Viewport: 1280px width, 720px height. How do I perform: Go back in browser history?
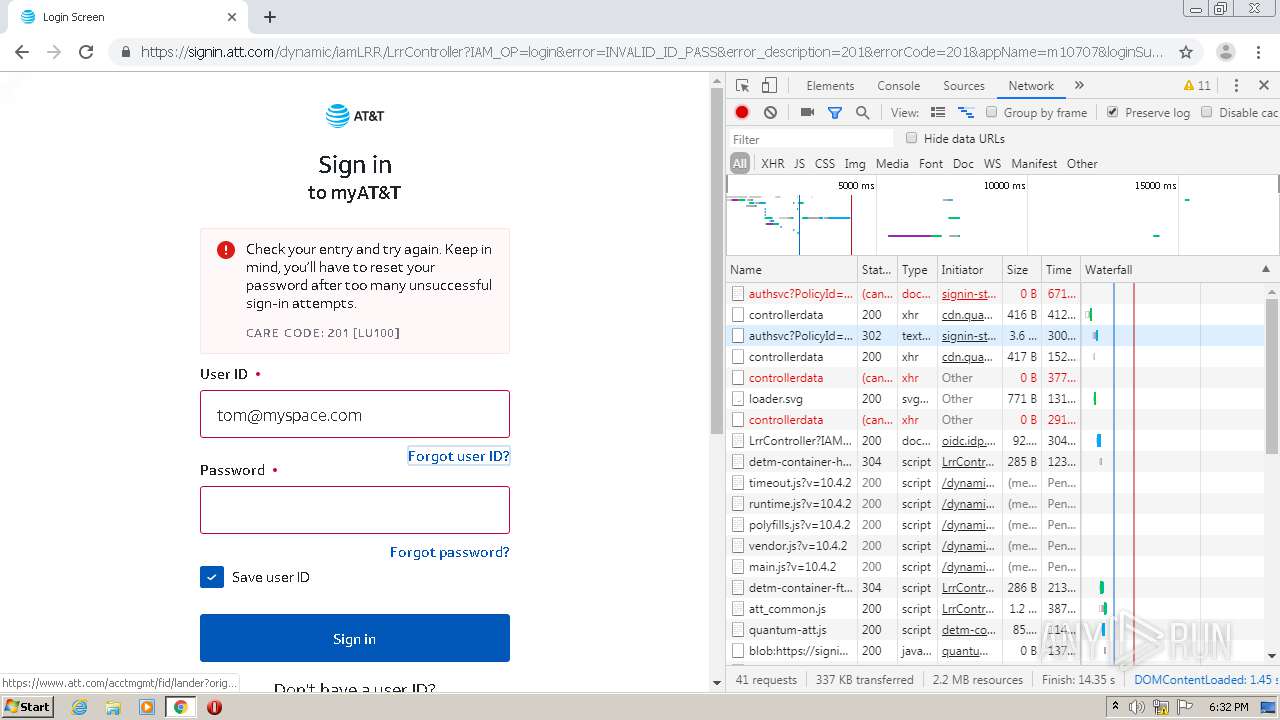pyautogui.click(x=22, y=52)
